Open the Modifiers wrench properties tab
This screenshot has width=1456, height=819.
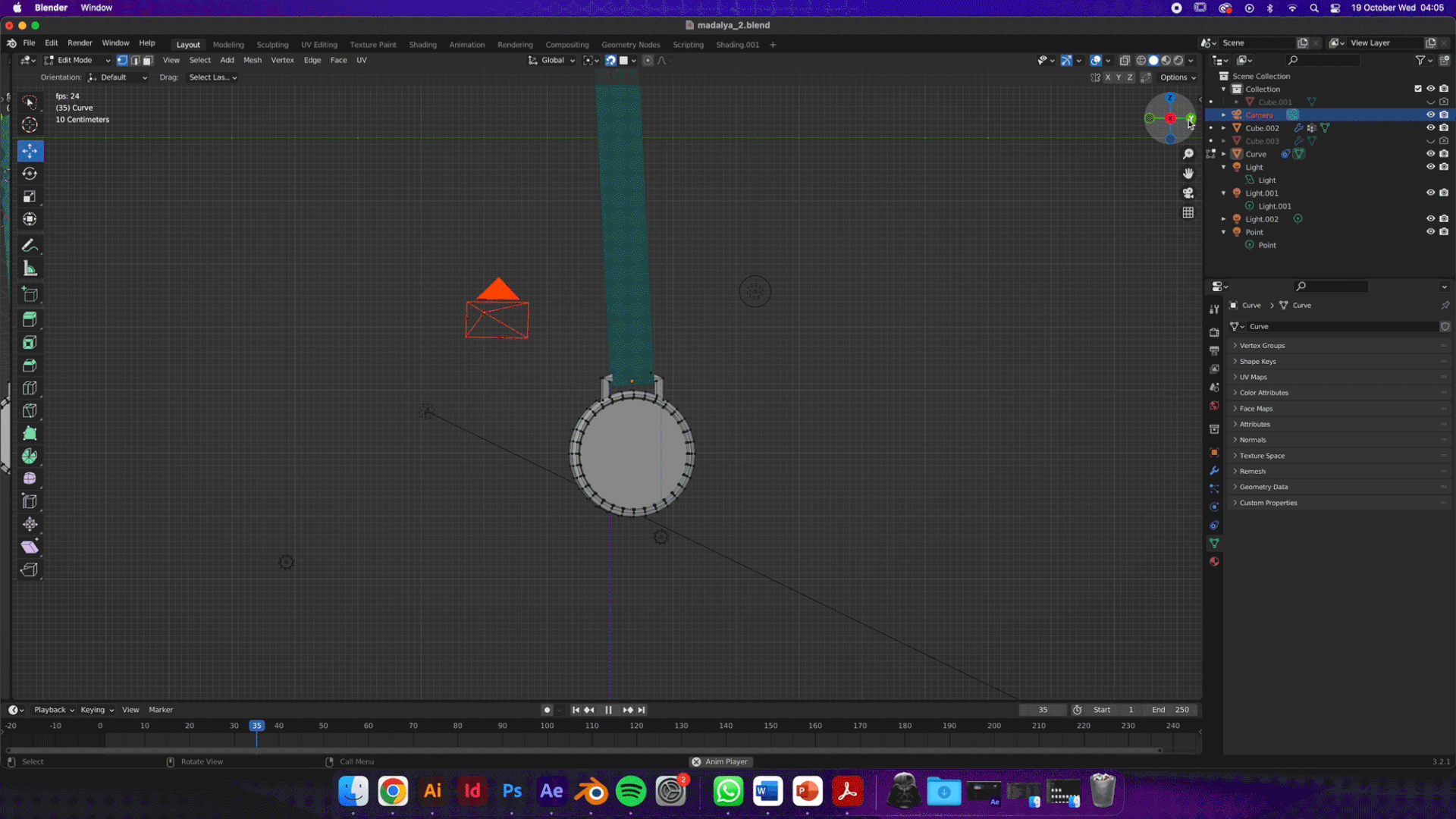[x=1214, y=471]
